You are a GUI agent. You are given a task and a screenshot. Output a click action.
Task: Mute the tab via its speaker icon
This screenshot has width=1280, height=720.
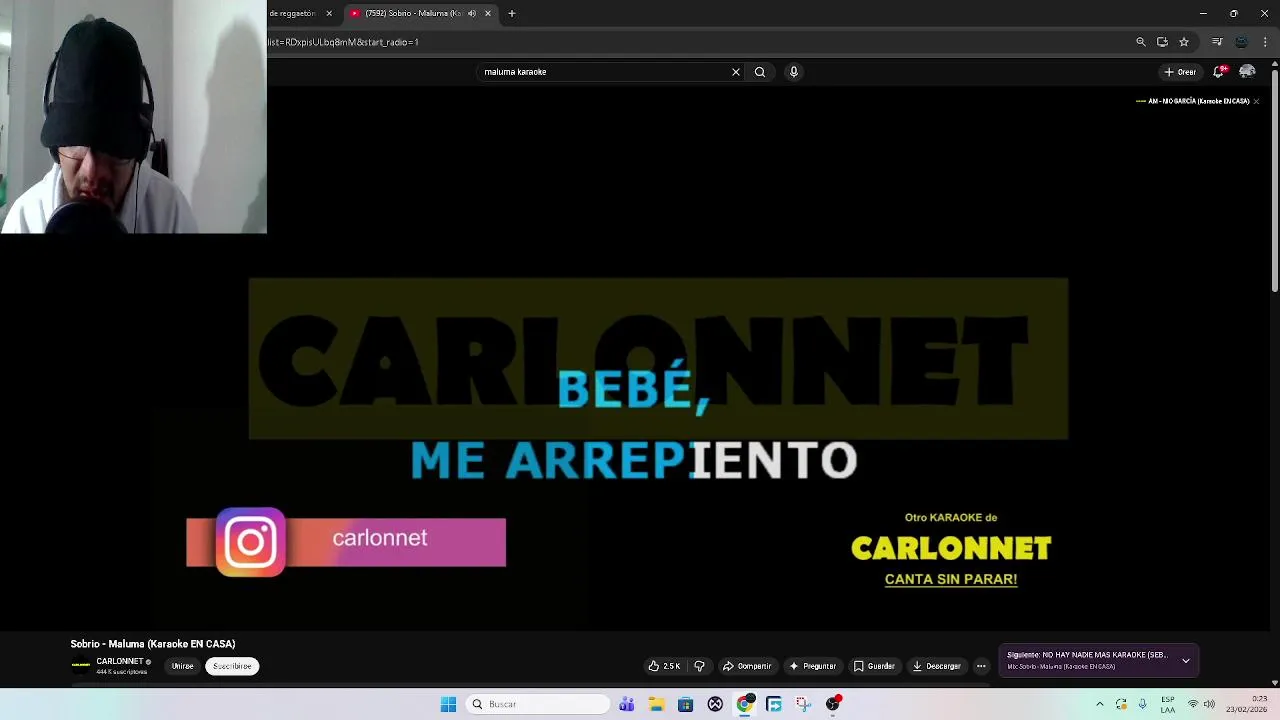pyautogui.click(x=472, y=14)
